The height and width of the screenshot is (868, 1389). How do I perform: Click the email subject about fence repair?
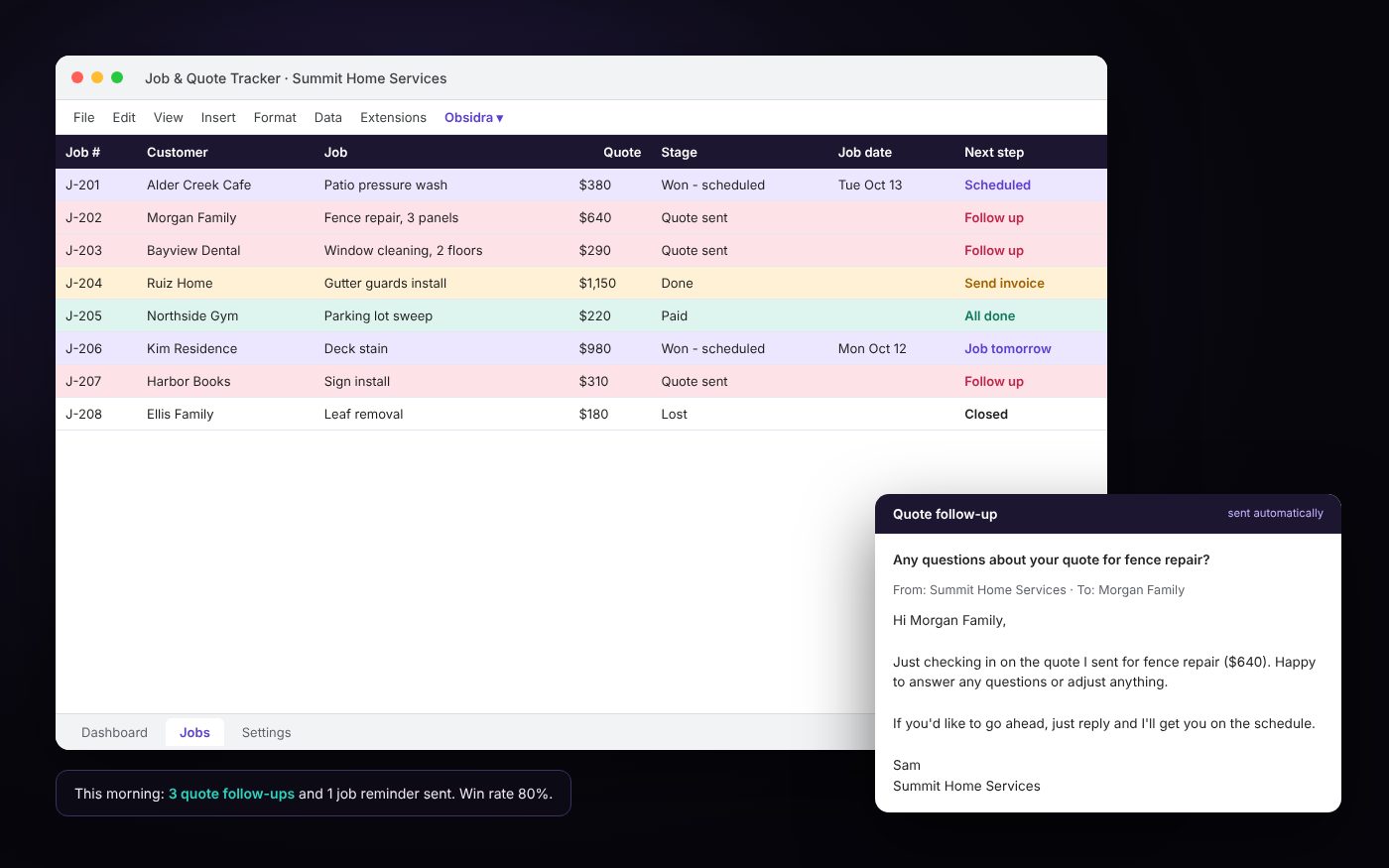point(1051,559)
